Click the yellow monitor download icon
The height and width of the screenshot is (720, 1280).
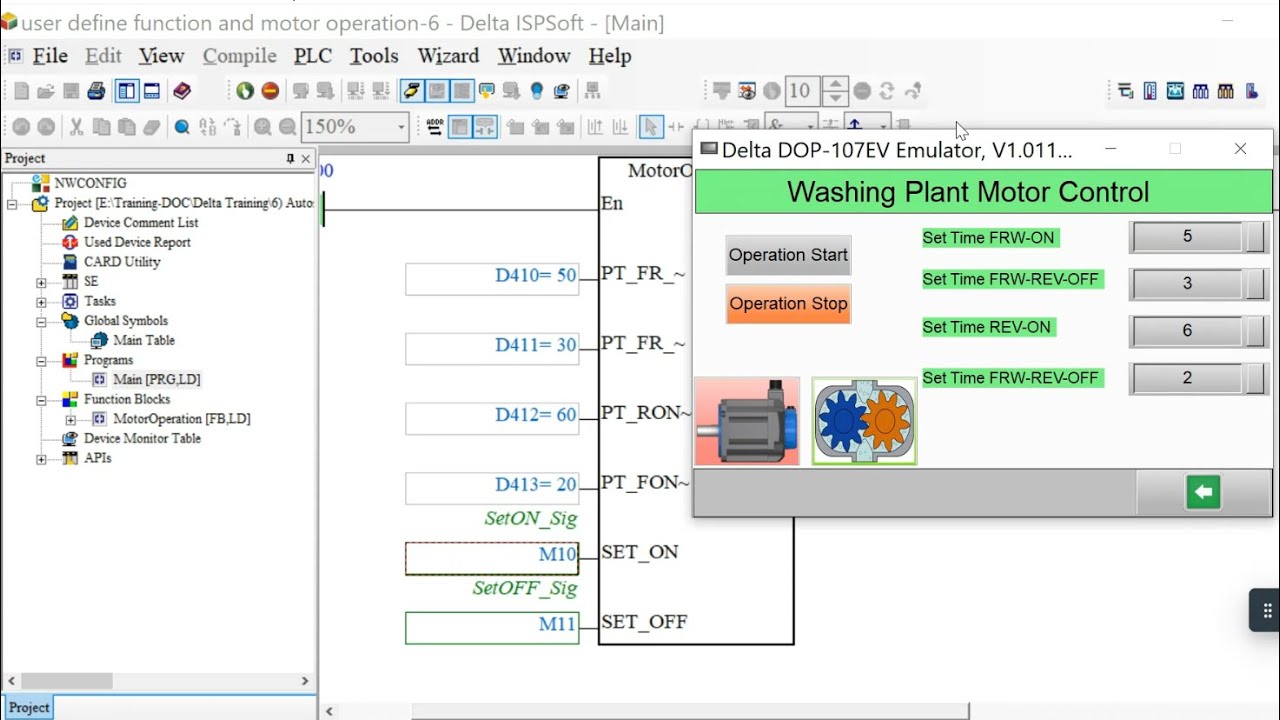[487, 91]
